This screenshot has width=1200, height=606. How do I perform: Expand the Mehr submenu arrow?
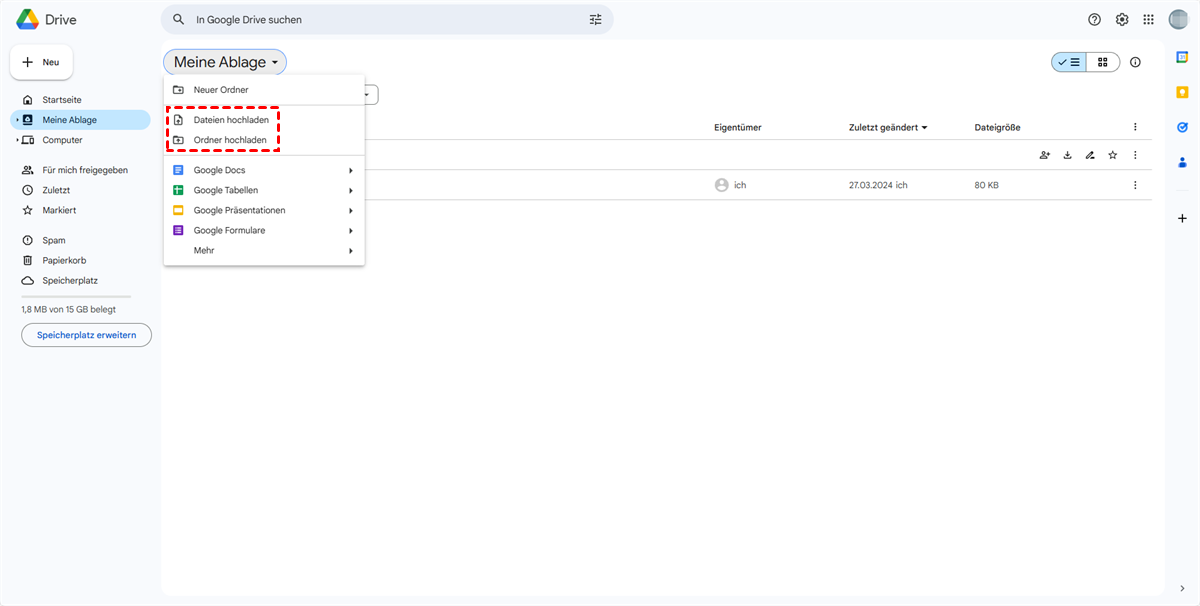pos(351,250)
